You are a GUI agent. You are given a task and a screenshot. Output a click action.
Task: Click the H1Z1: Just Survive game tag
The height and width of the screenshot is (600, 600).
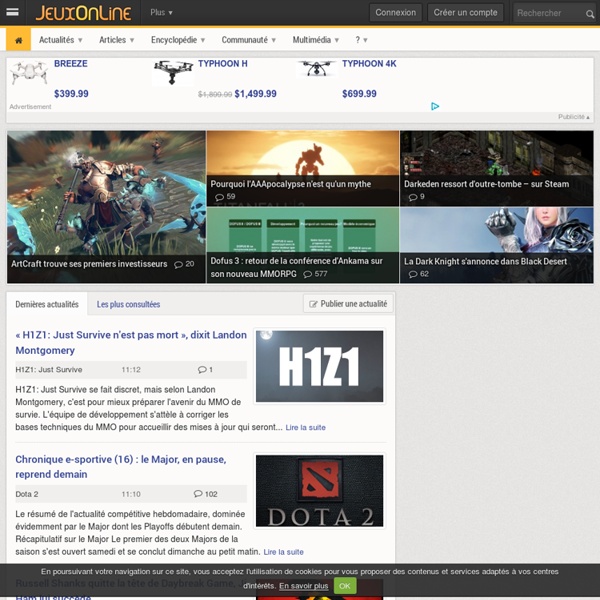click(49, 370)
